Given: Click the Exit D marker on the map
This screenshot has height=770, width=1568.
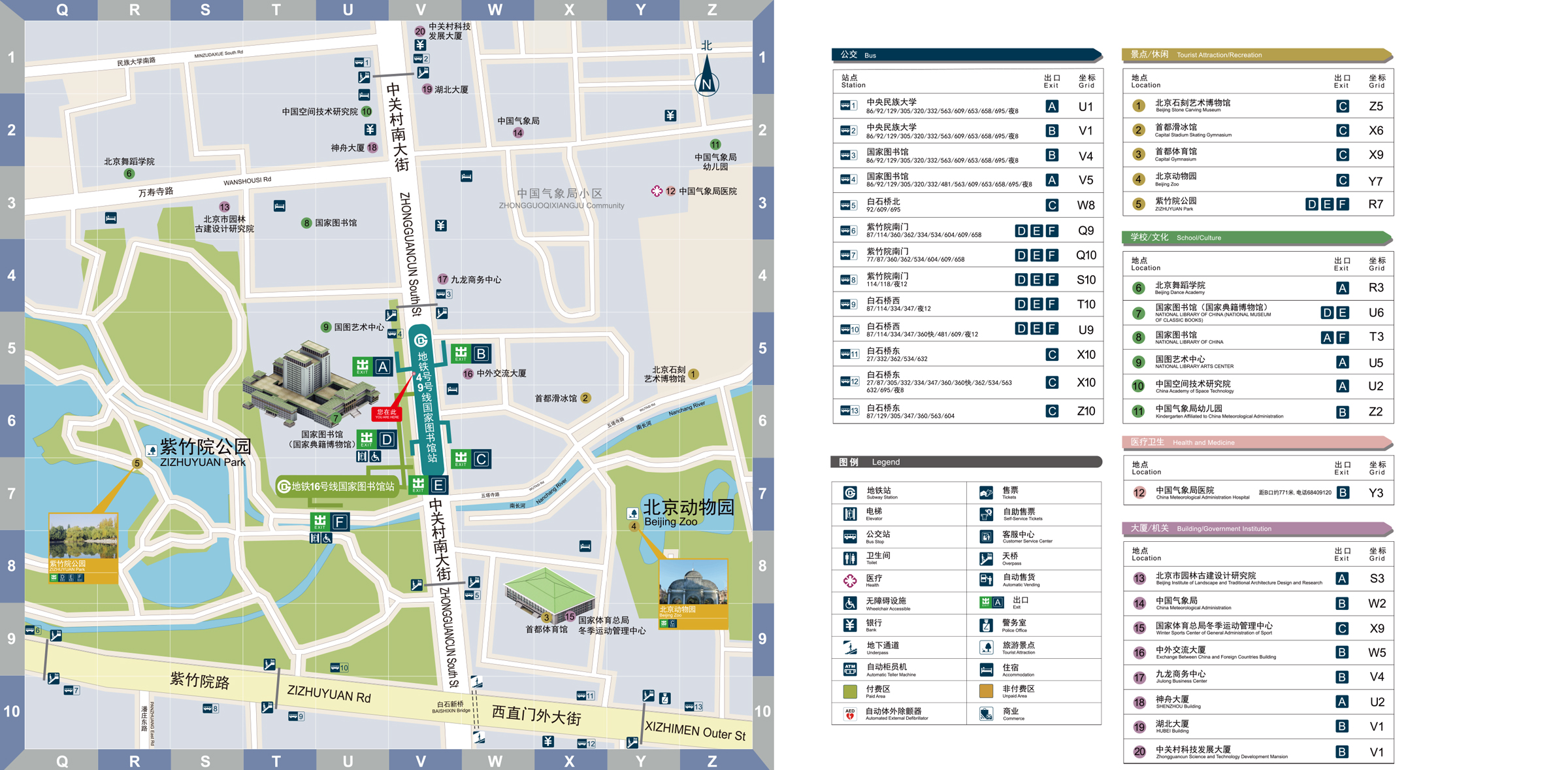Looking at the screenshot, I should point(377,439).
